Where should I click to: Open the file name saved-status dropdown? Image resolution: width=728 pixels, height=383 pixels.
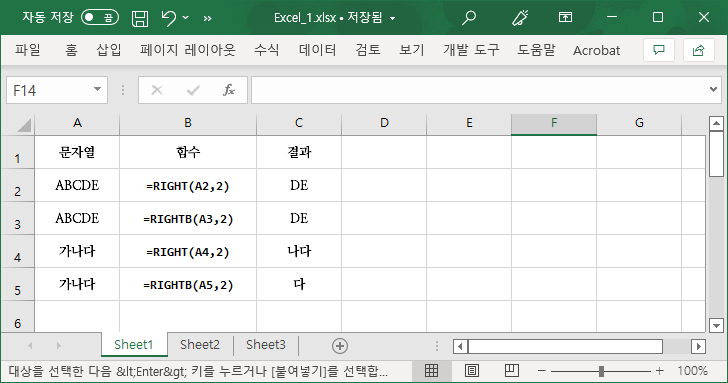tap(393, 19)
